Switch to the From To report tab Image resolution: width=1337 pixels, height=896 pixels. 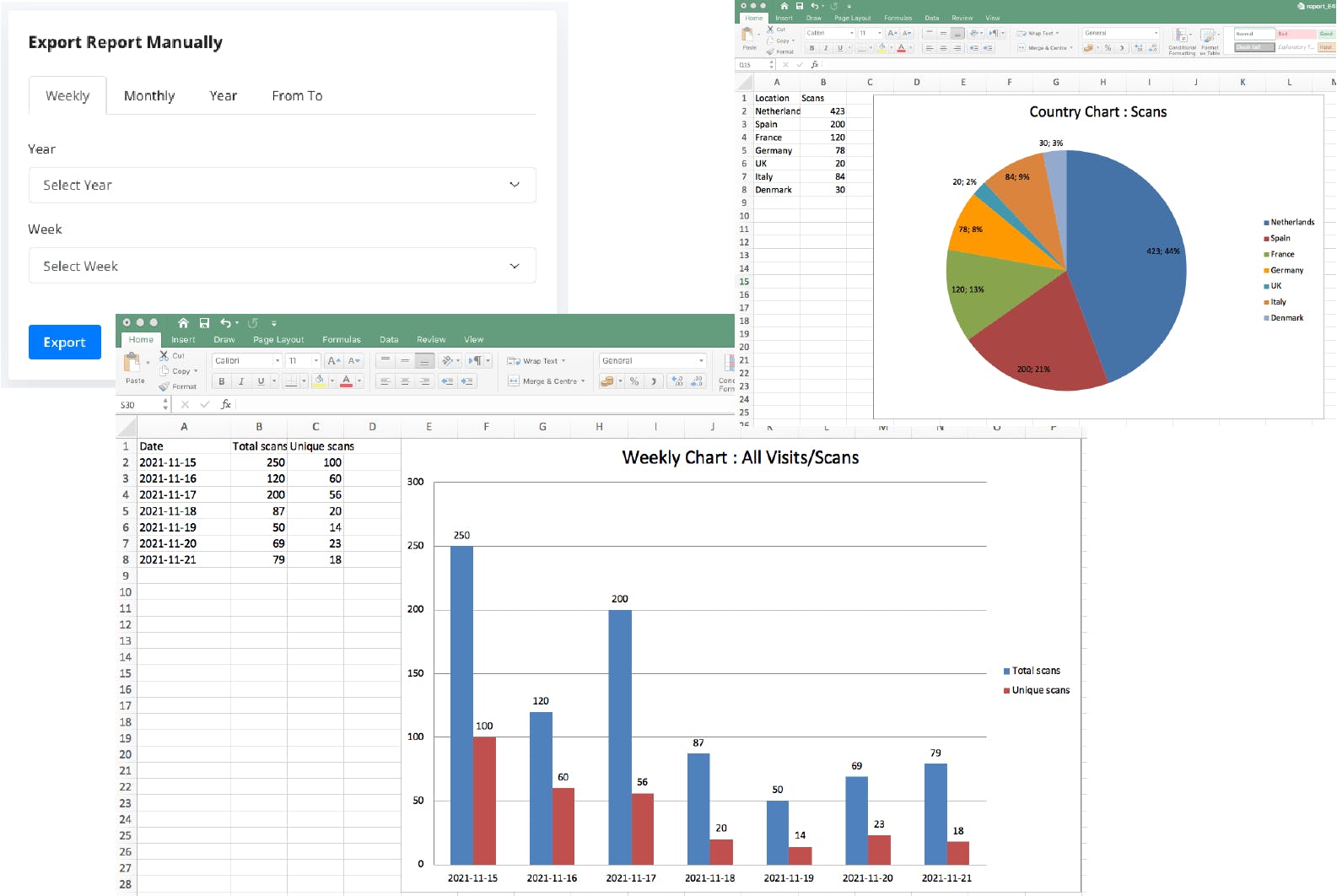tap(297, 96)
